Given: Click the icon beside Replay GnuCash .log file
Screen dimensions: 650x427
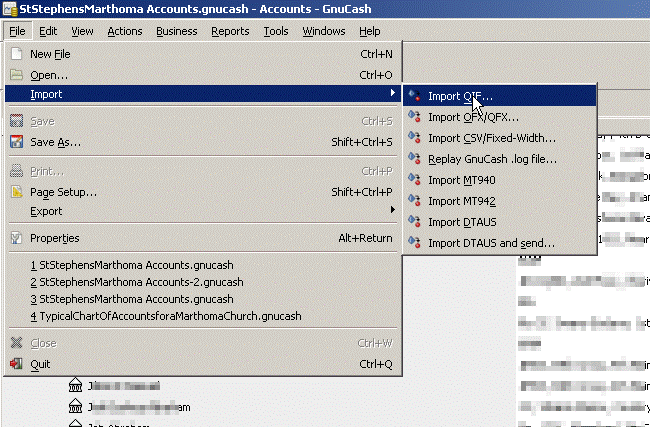Looking at the screenshot, I should pyautogui.click(x=414, y=159).
